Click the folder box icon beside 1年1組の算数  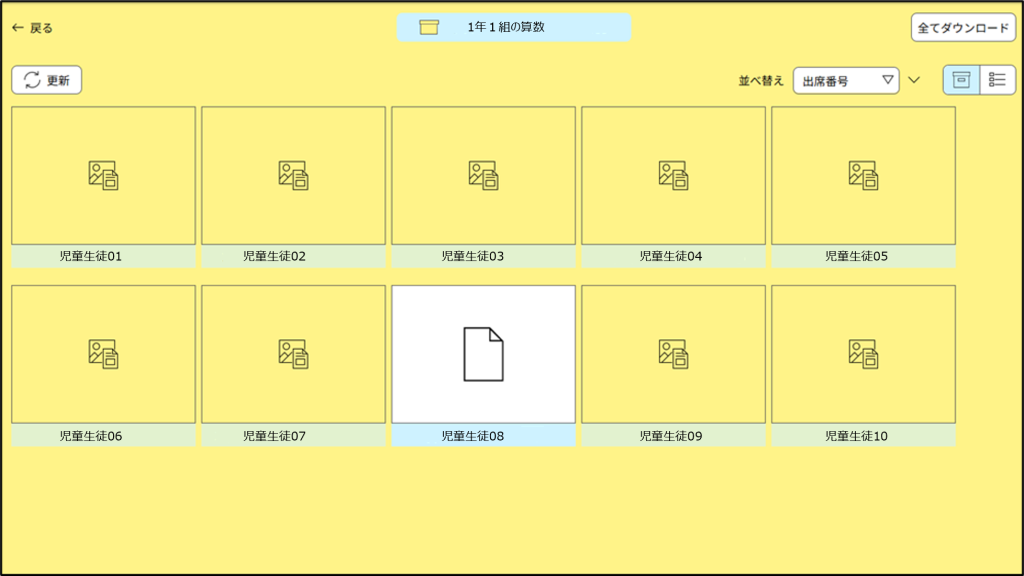click(429, 28)
